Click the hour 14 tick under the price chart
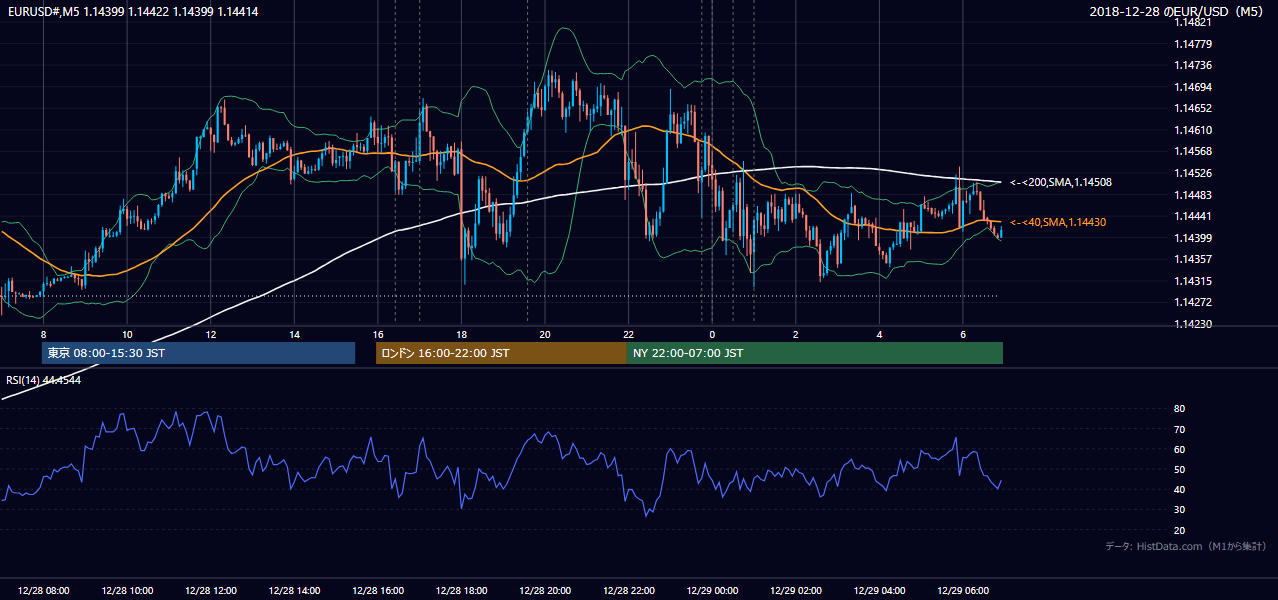 point(294,334)
